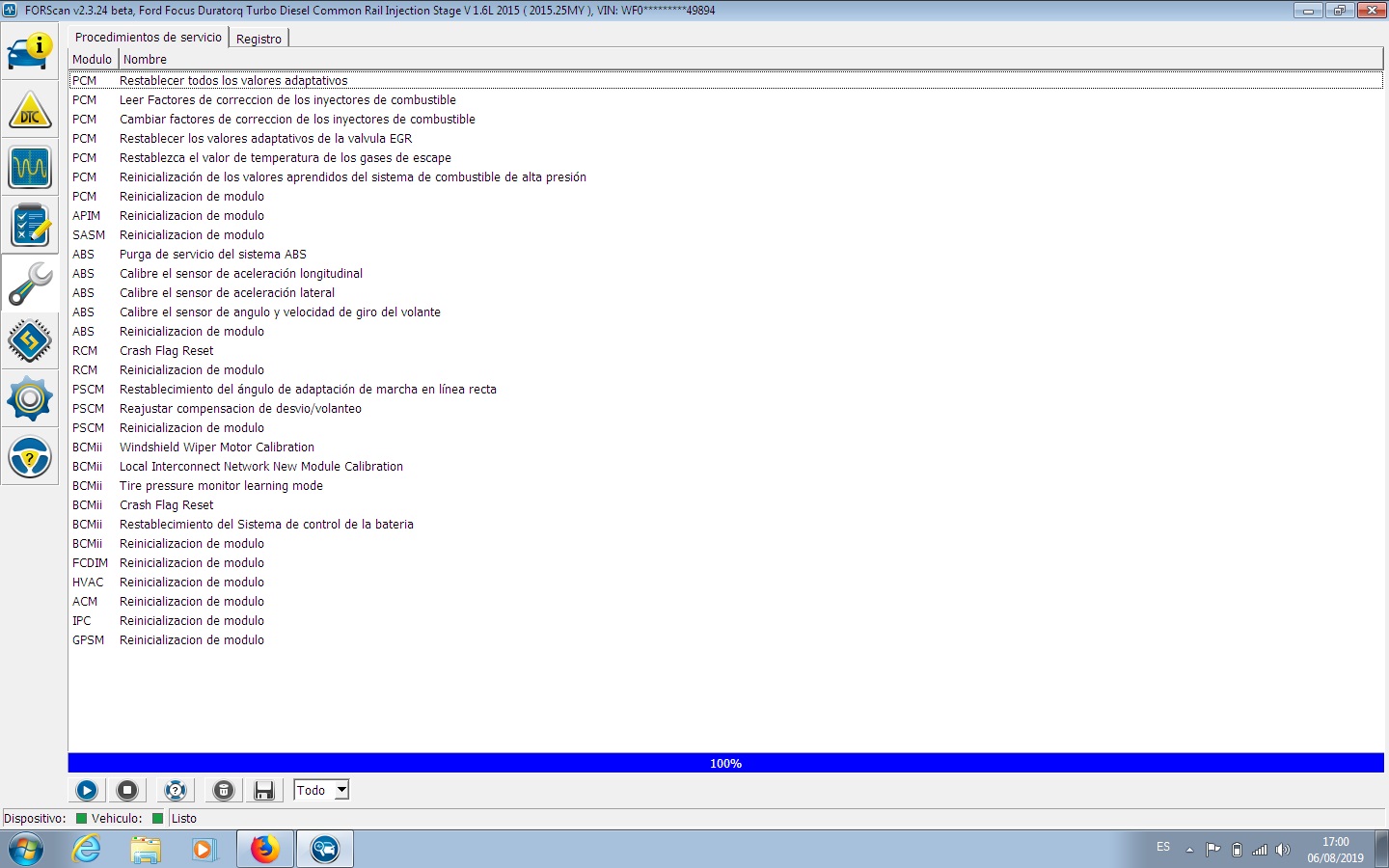The image size is (1389, 868).
Task: Click the trash bin clear icon
Action: (223, 791)
